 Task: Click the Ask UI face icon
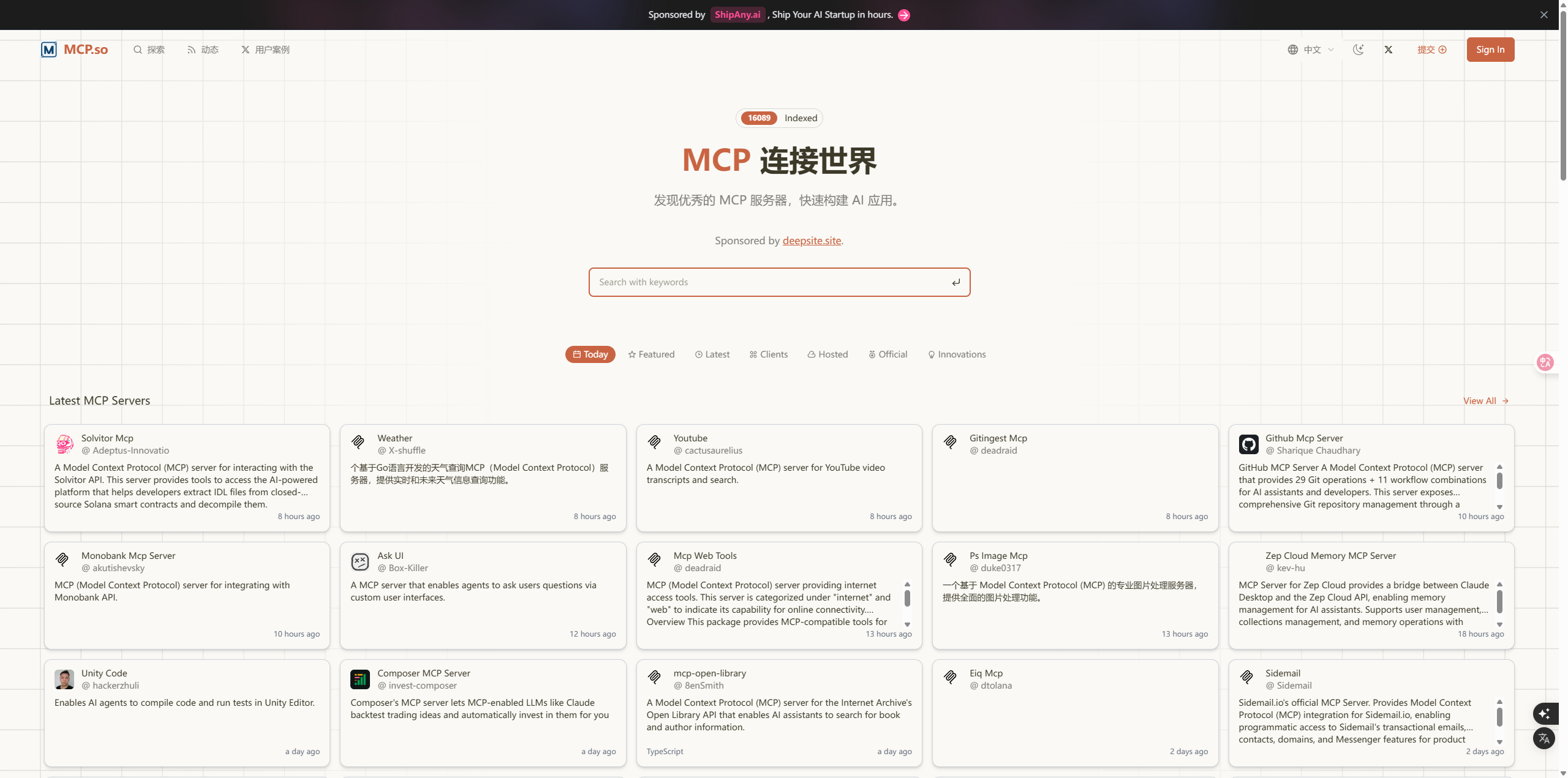[x=360, y=561]
